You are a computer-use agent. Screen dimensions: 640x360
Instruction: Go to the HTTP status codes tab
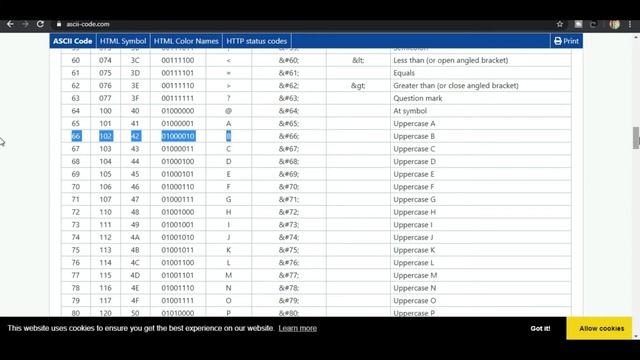257,41
